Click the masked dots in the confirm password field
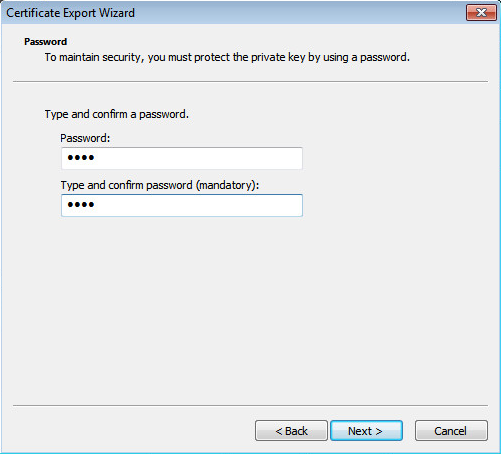The width and height of the screenshot is (501, 454). 81,205
